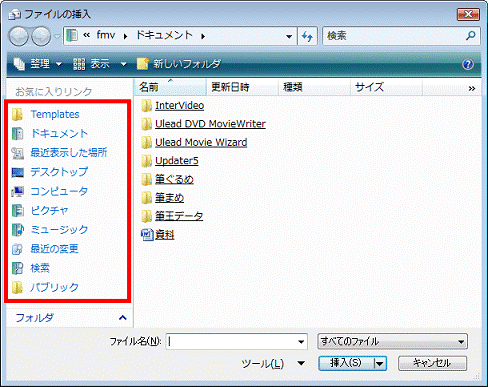
Task: Click the 検索 saved search icon in sidebar
Action: coord(17,268)
